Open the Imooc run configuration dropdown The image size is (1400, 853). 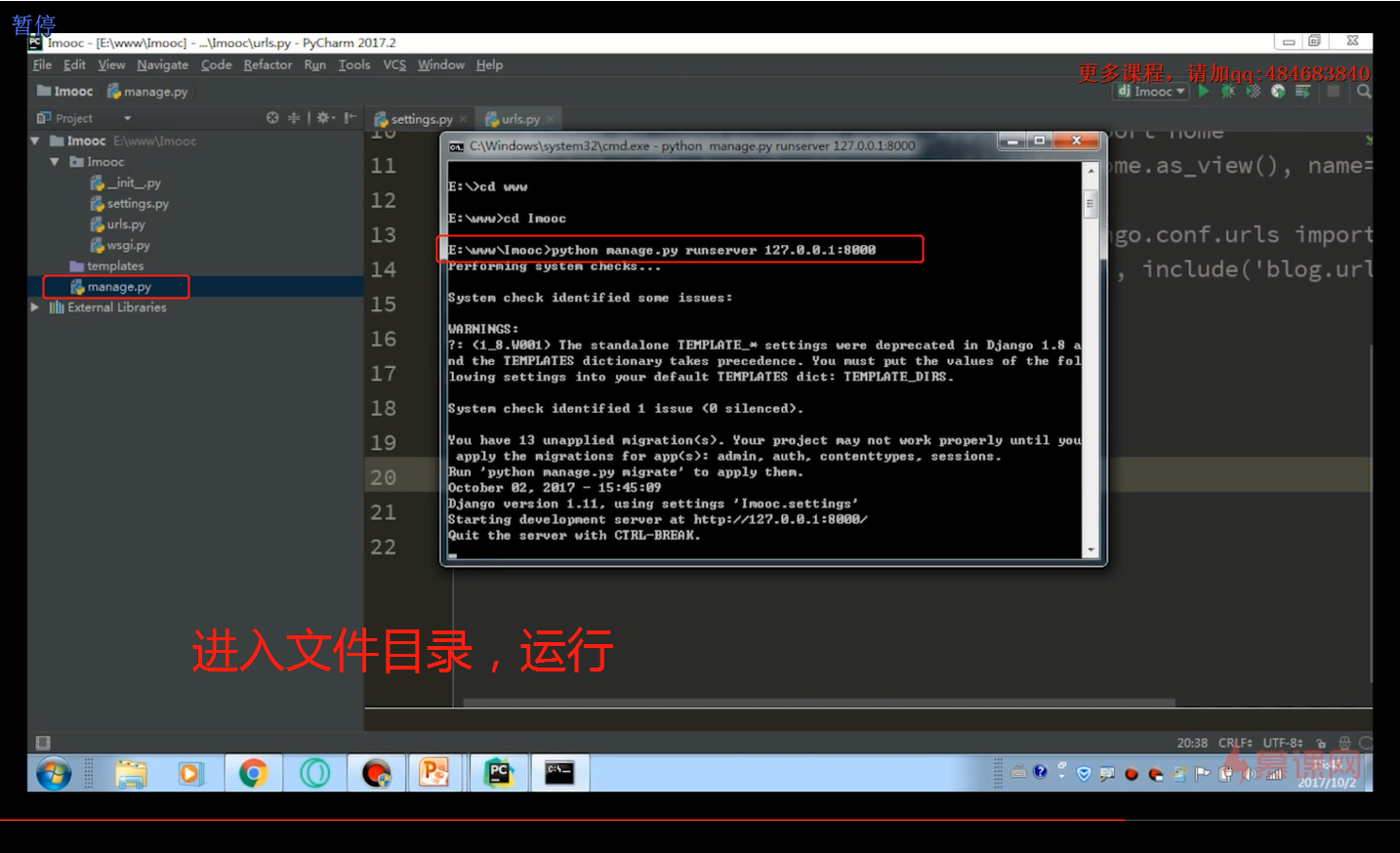[x=1152, y=91]
